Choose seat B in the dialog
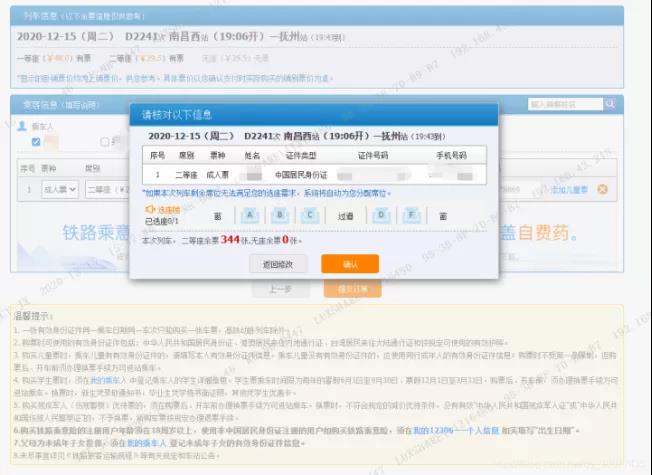This screenshot has height=475, width=652. tap(281, 215)
